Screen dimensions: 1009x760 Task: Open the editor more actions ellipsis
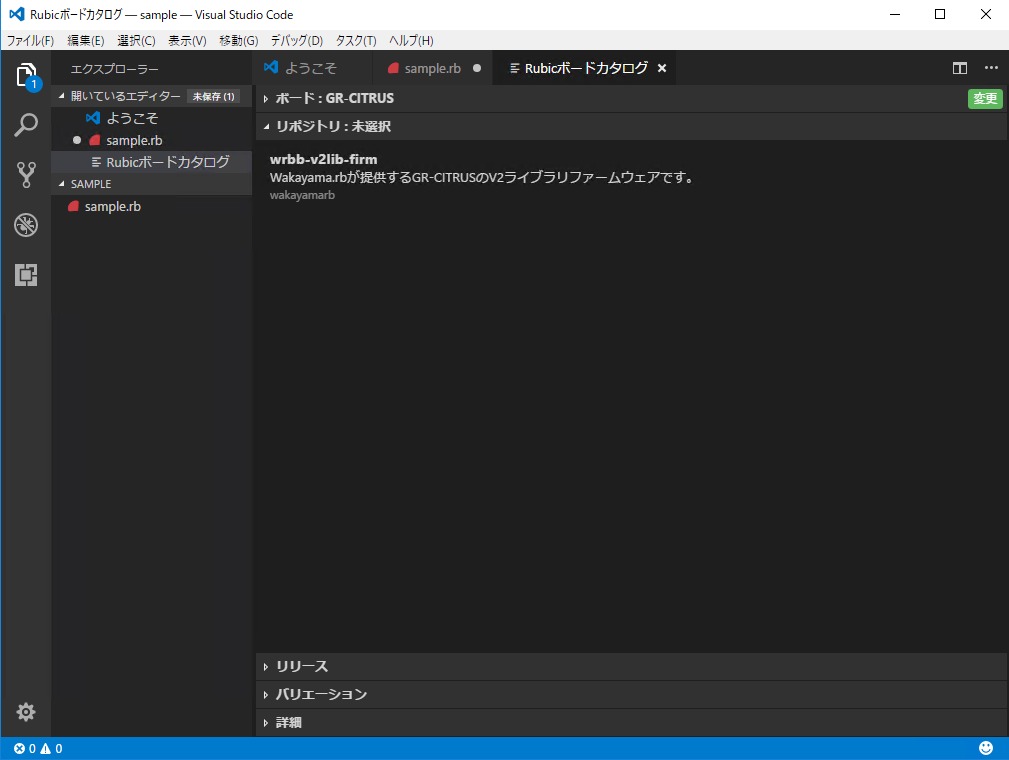click(991, 68)
